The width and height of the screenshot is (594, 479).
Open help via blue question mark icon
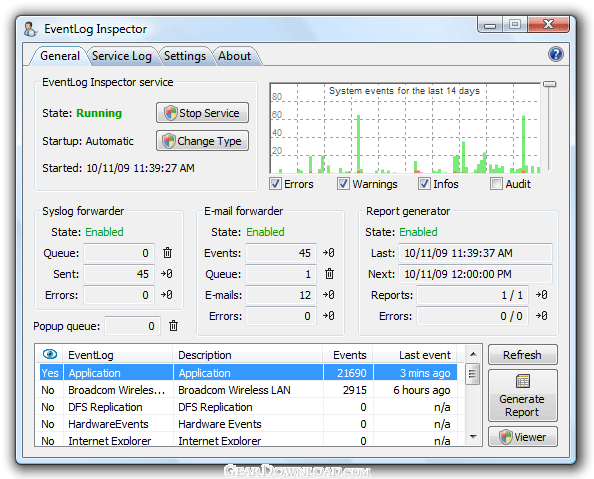(555, 54)
